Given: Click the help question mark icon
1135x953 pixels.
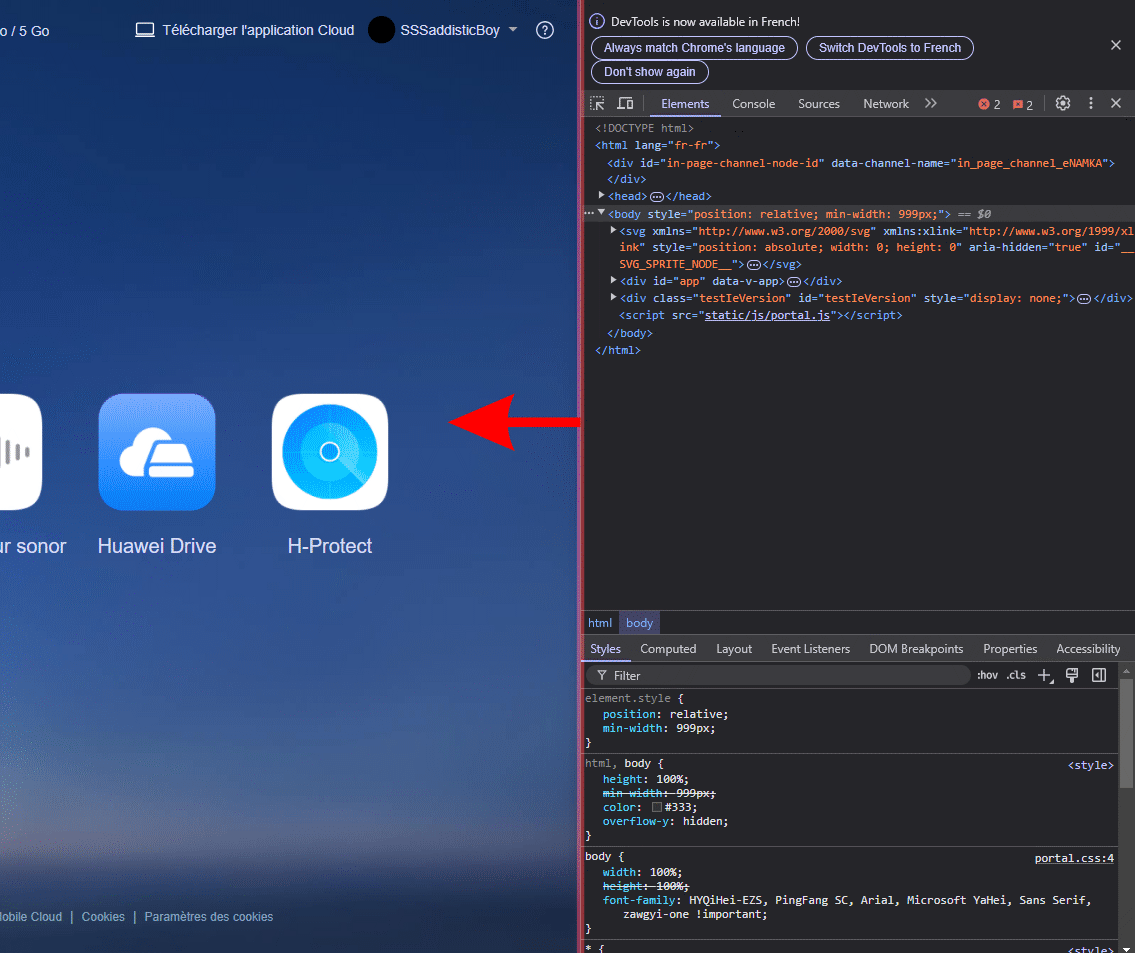Looking at the screenshot, I should click(545, 30).
